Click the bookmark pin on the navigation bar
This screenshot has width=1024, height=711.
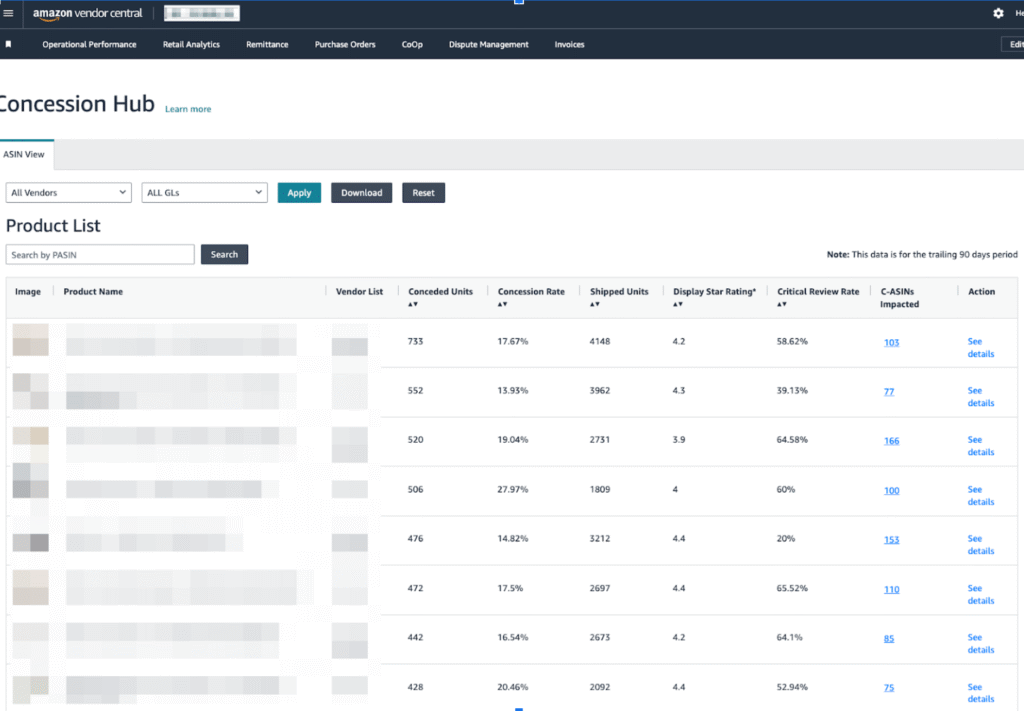pos(9,44)
